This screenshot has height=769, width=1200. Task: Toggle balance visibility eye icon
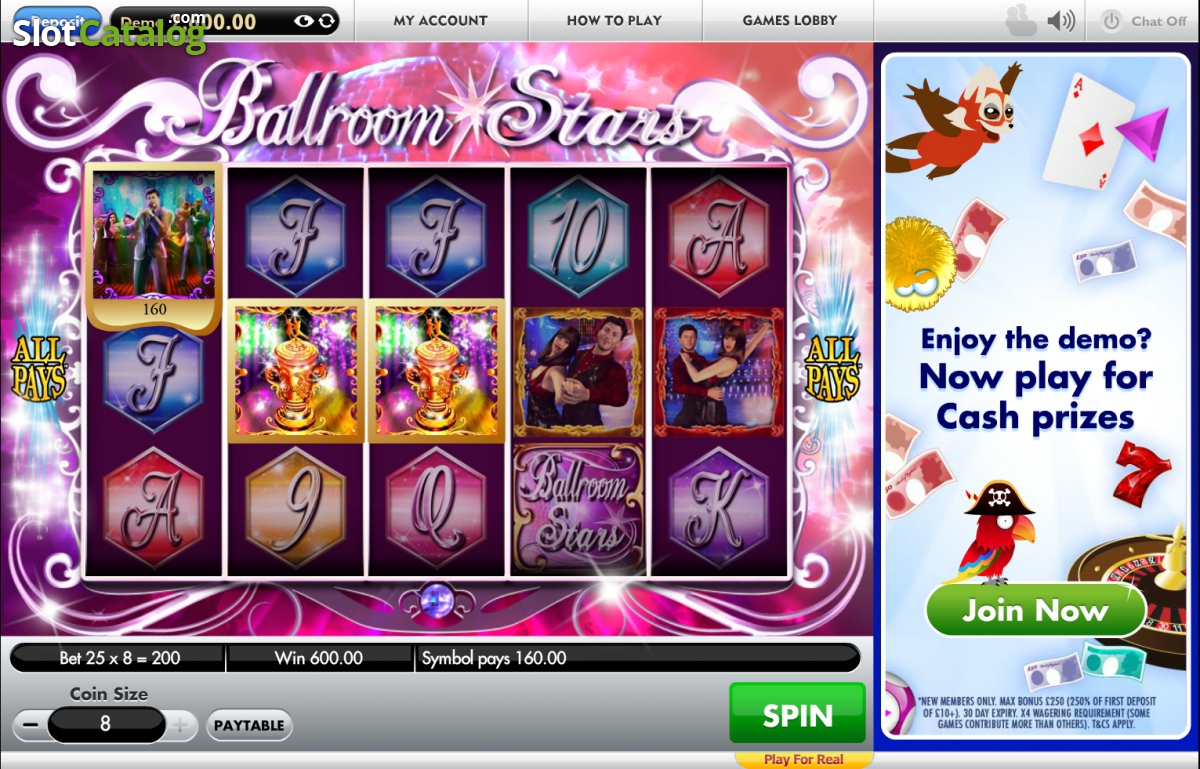click(303, 21)
